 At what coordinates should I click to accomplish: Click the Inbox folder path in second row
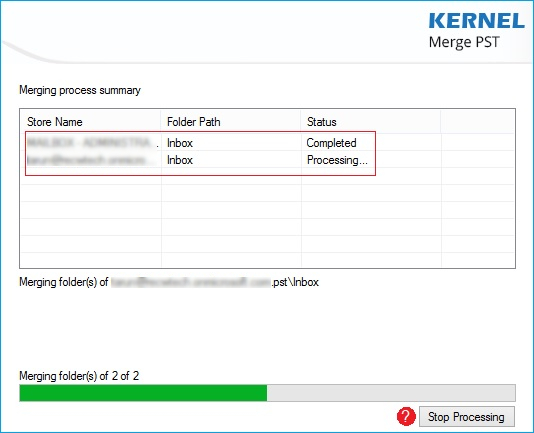click(x=180, y=160)
